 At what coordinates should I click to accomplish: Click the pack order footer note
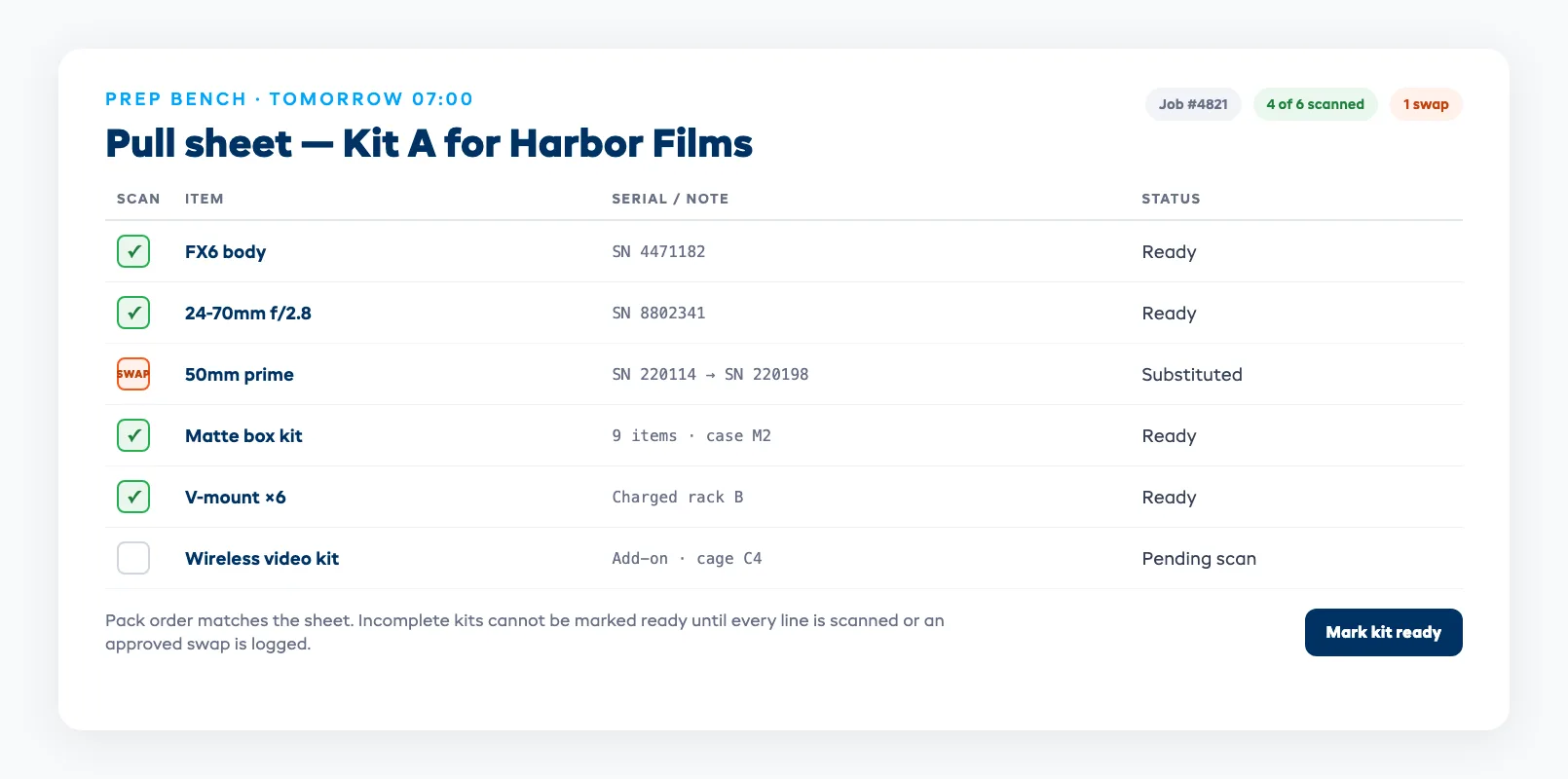pyautogui.click(x=525, y=632)
